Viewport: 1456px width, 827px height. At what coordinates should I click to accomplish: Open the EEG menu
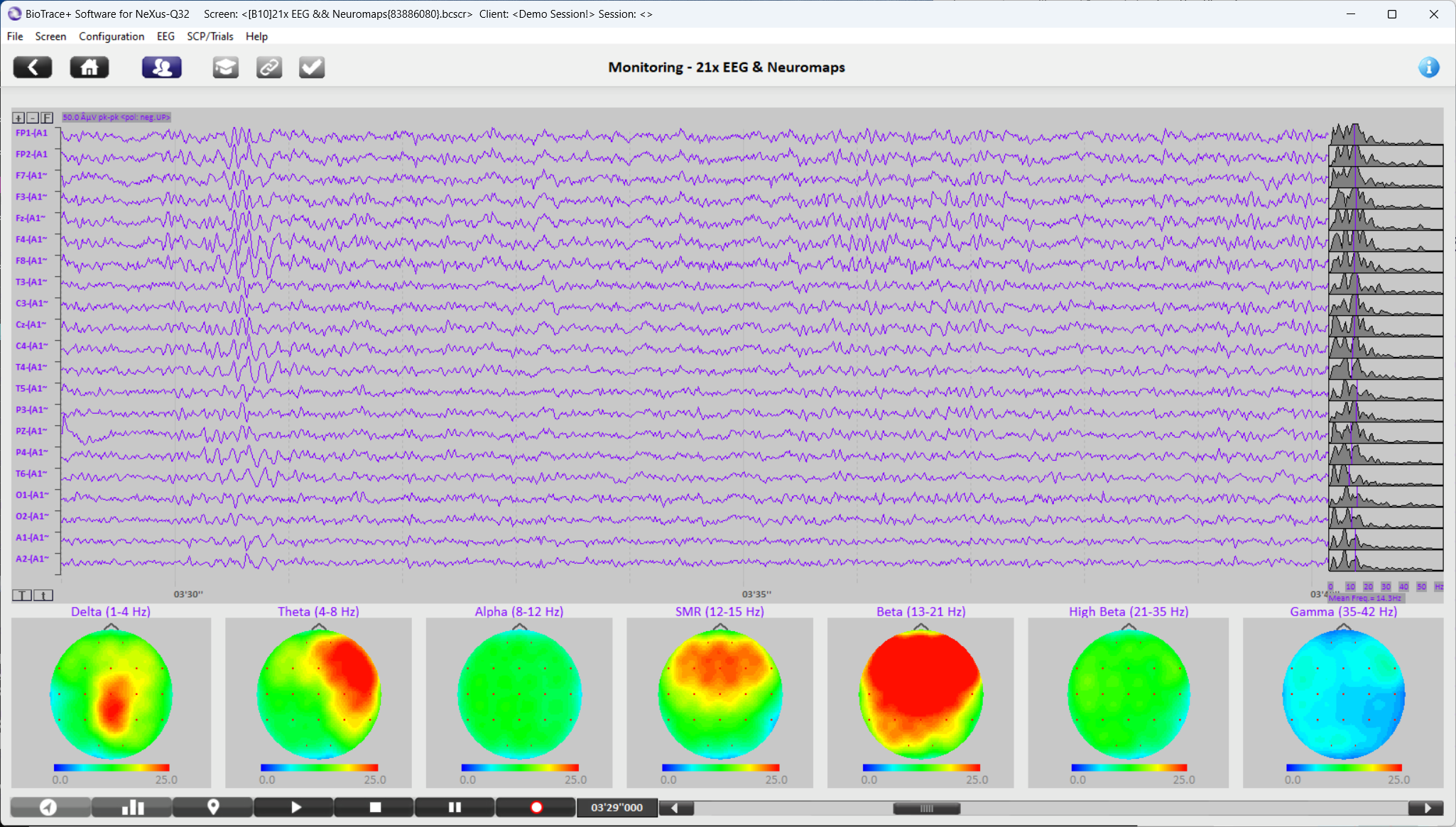pos(165,36)
